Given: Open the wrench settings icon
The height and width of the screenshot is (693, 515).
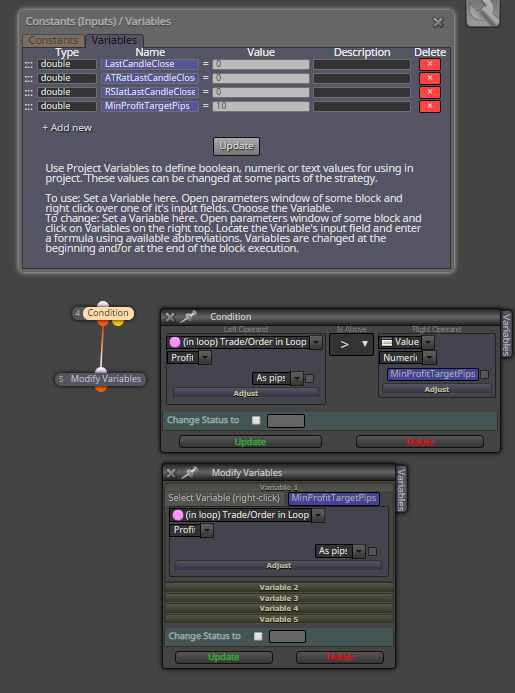Looking at the screenshot, I should [x=483, y=12].
